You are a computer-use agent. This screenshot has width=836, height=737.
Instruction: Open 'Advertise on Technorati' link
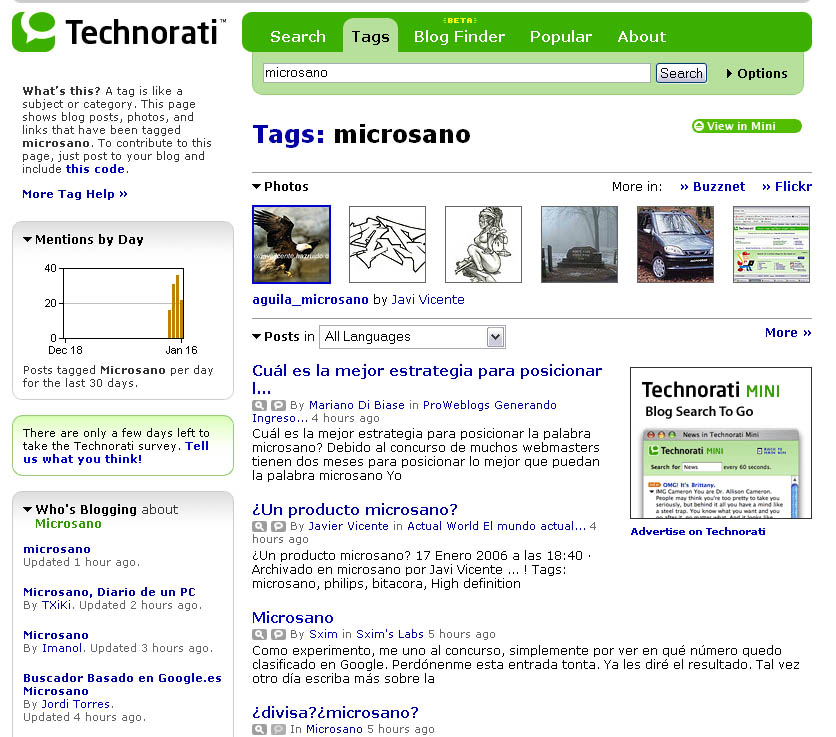tap(698, 531)
